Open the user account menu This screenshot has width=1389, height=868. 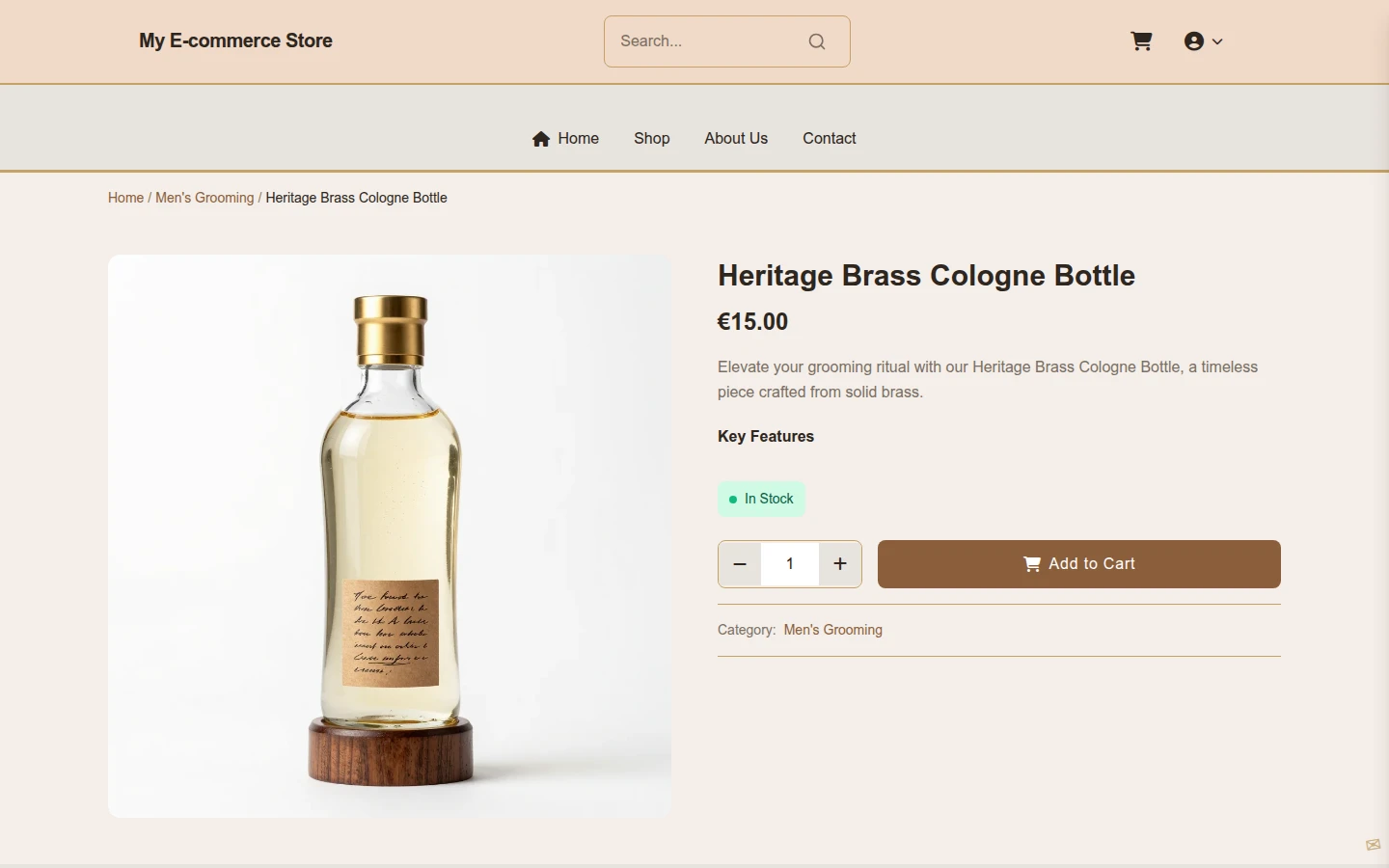coord(1203,41)
